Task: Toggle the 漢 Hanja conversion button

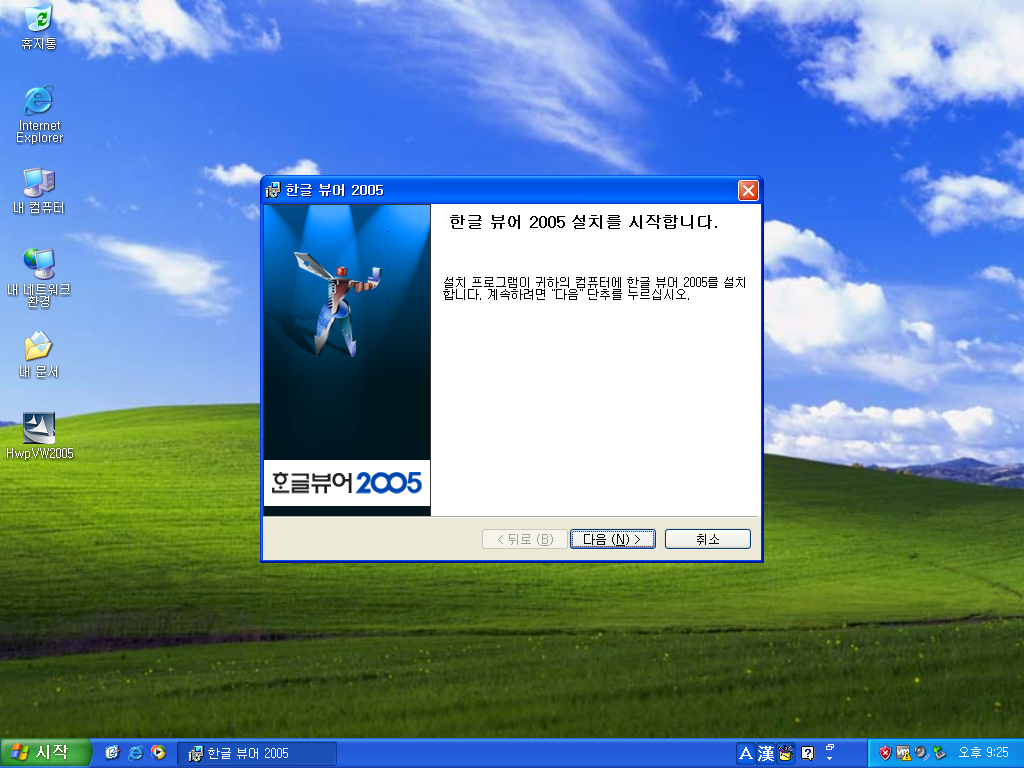Action: coord(765,754)
